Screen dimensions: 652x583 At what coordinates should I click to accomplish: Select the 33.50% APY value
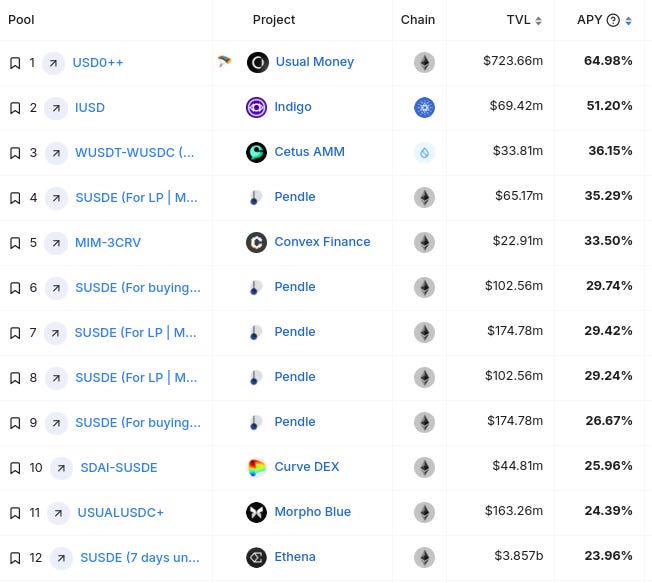pyautogui.click(x=609, y=241)
